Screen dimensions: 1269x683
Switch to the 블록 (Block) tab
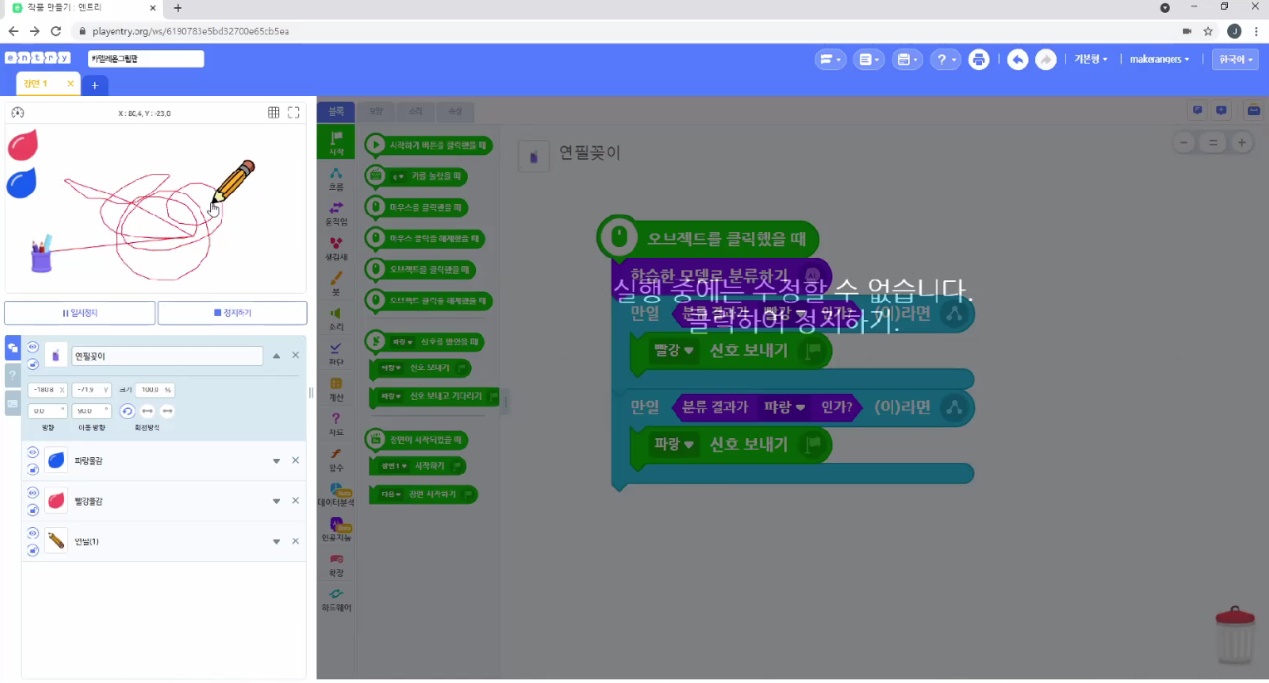click(336, 111)
